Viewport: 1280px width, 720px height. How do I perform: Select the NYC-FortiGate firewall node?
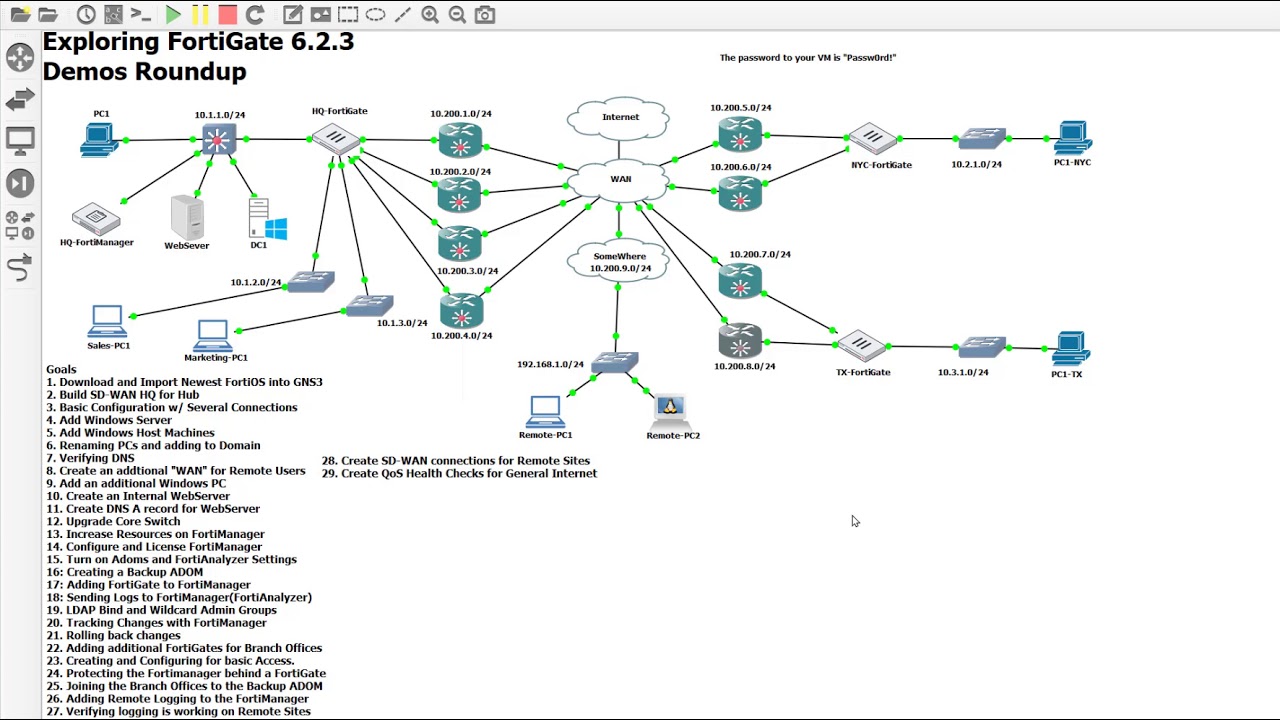tap(872, 139)
